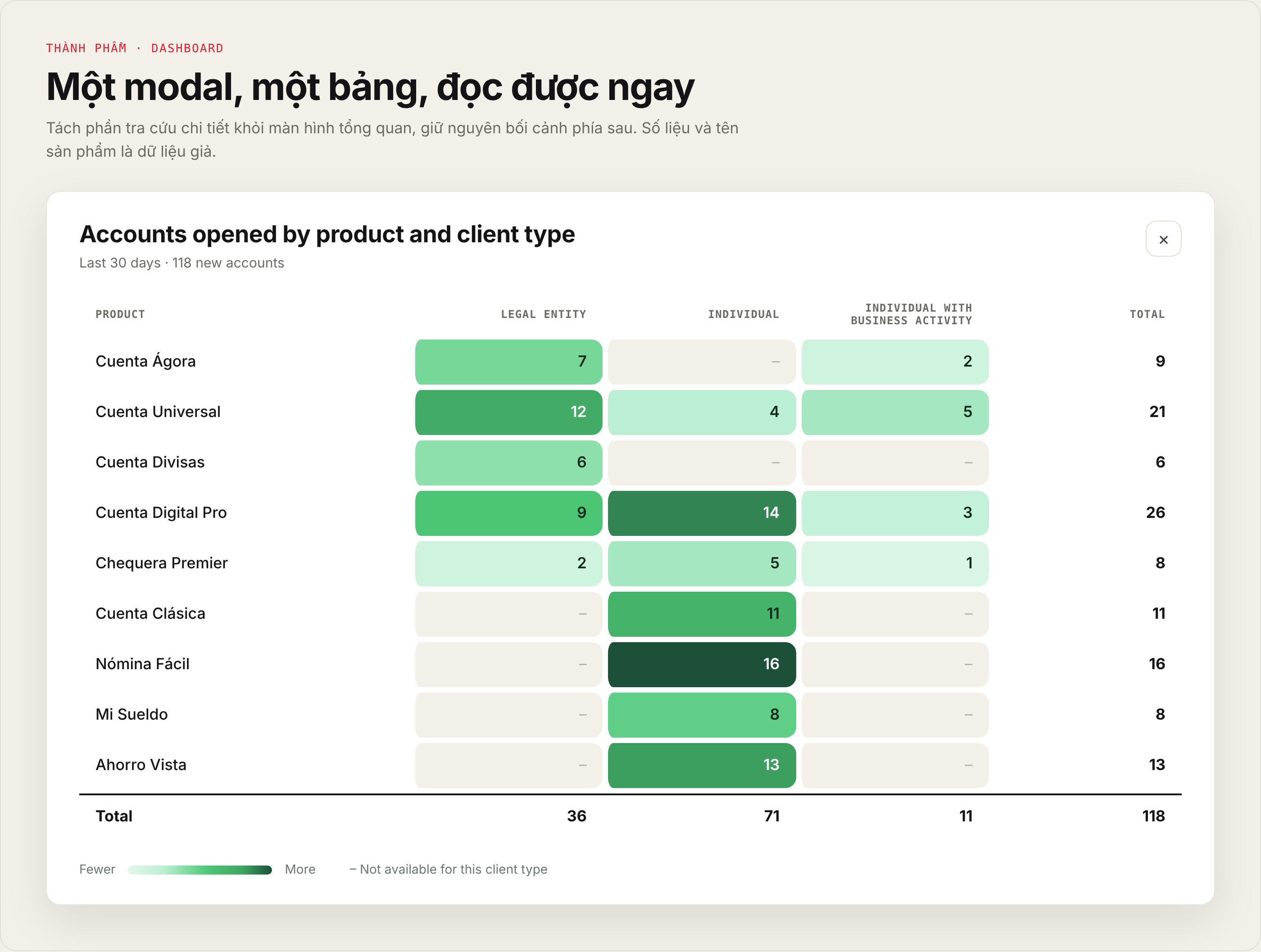
Task: Click Cuenta Universal Legal Entity cell 12
Action: coord(508,412)
